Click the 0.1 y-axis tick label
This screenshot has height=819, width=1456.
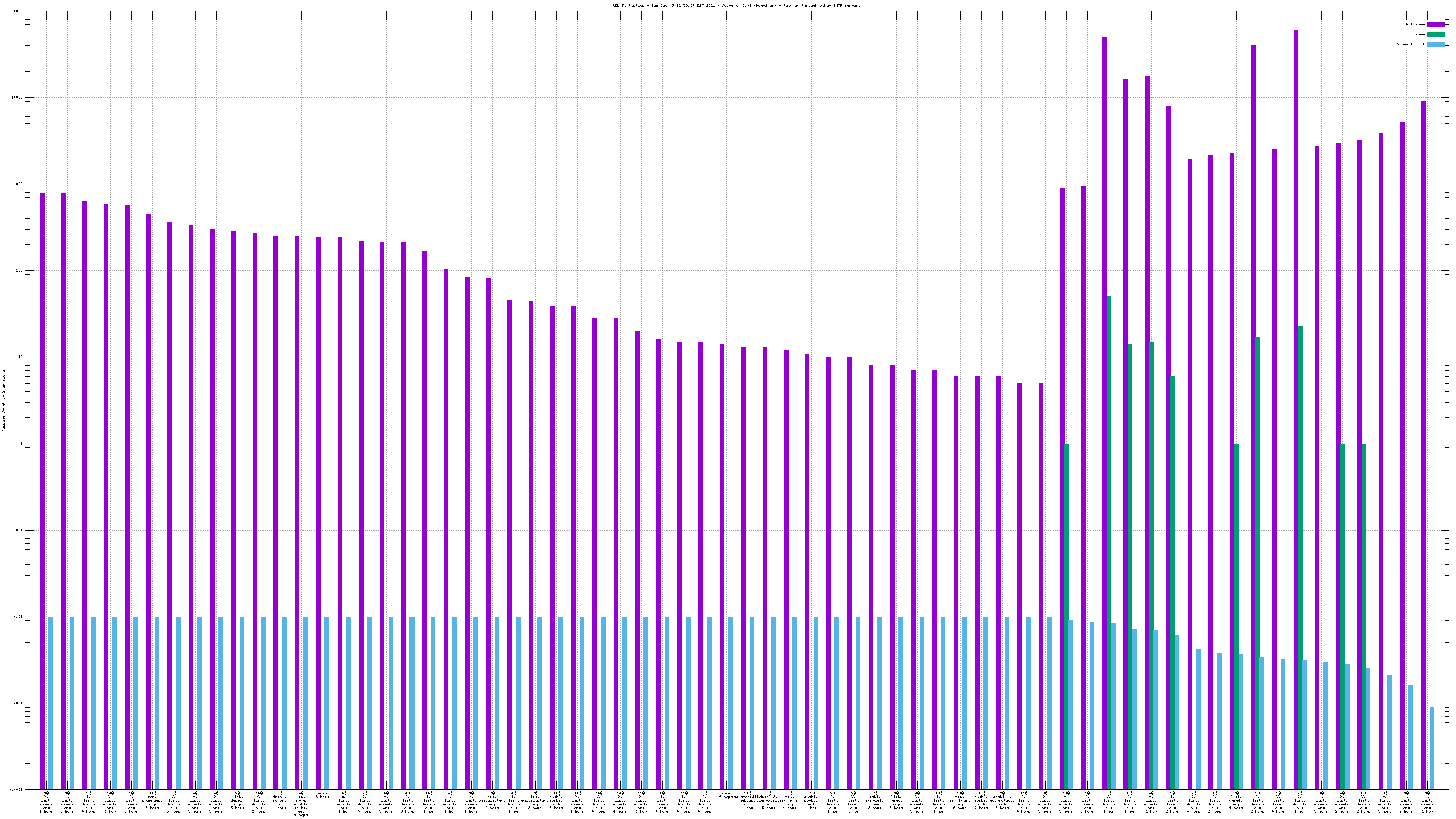(x=19, y=530)
